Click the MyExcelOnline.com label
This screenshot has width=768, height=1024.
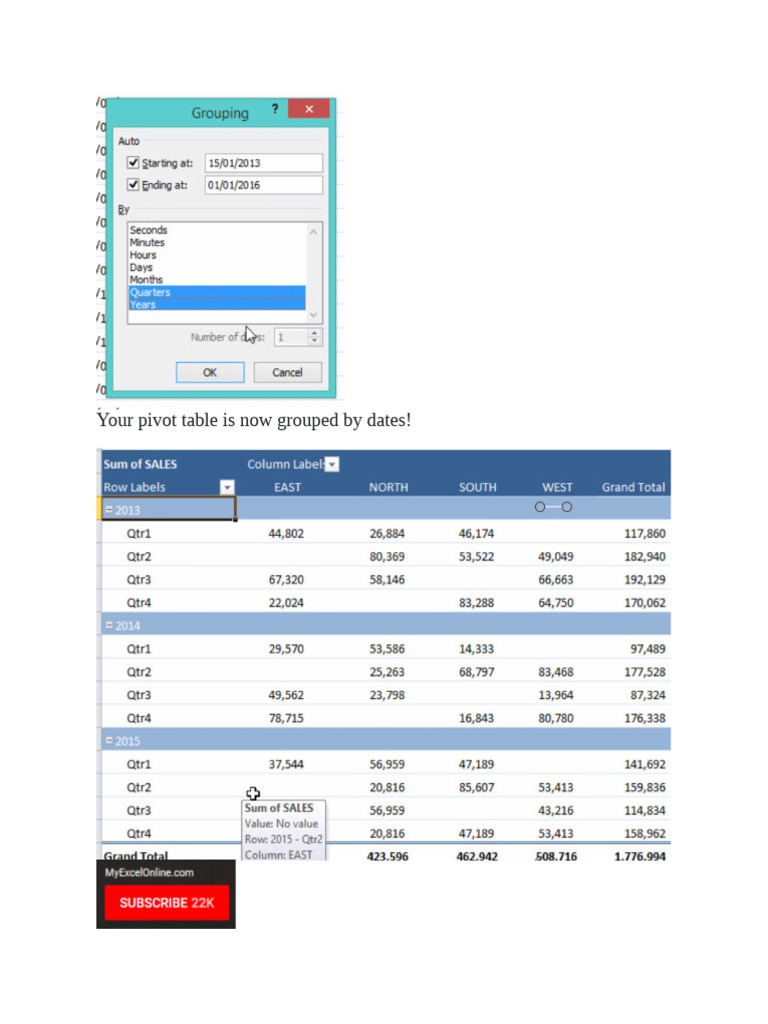coord(149,872)
